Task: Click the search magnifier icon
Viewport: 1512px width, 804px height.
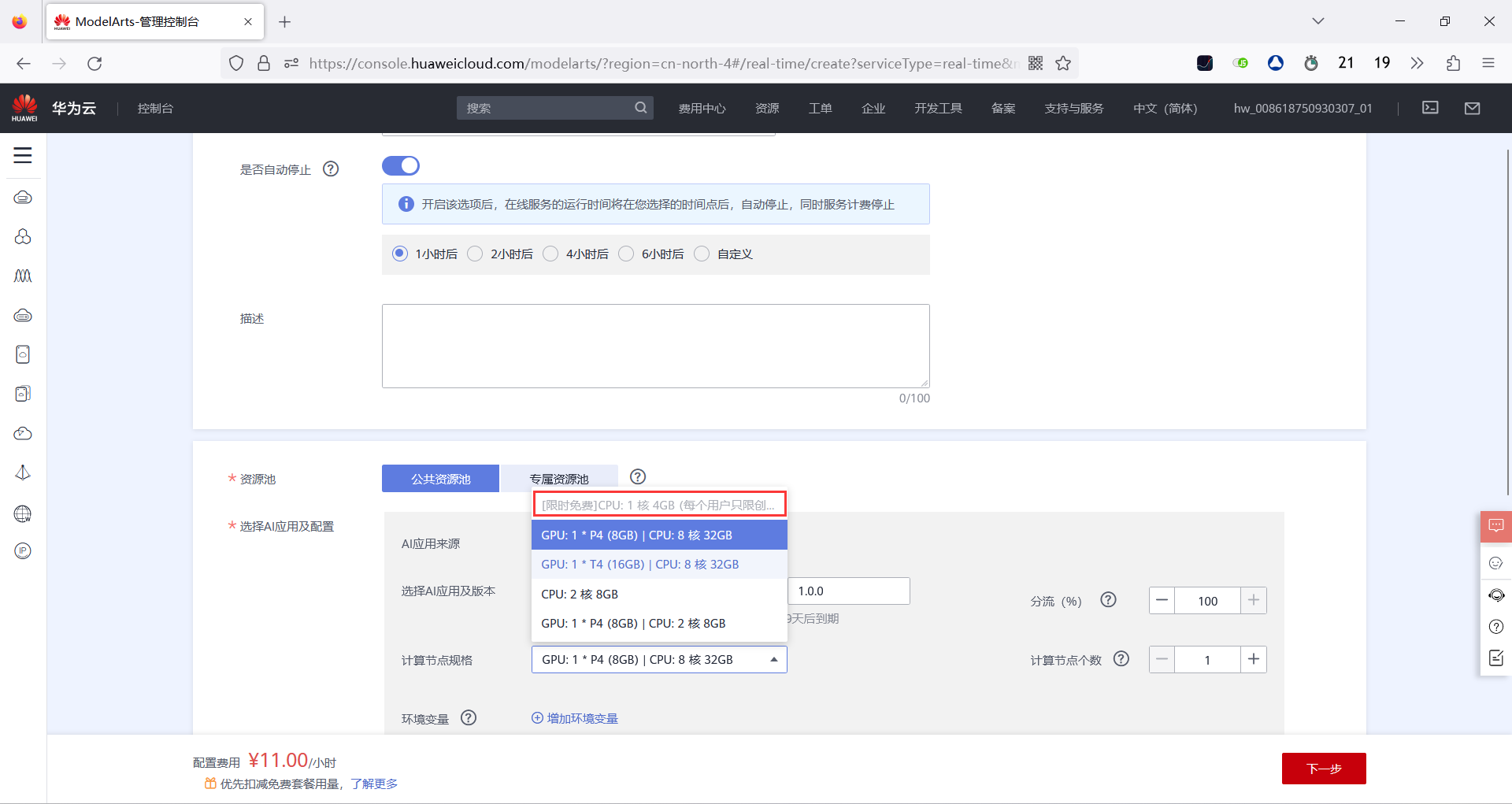Action: pos(641,108)
